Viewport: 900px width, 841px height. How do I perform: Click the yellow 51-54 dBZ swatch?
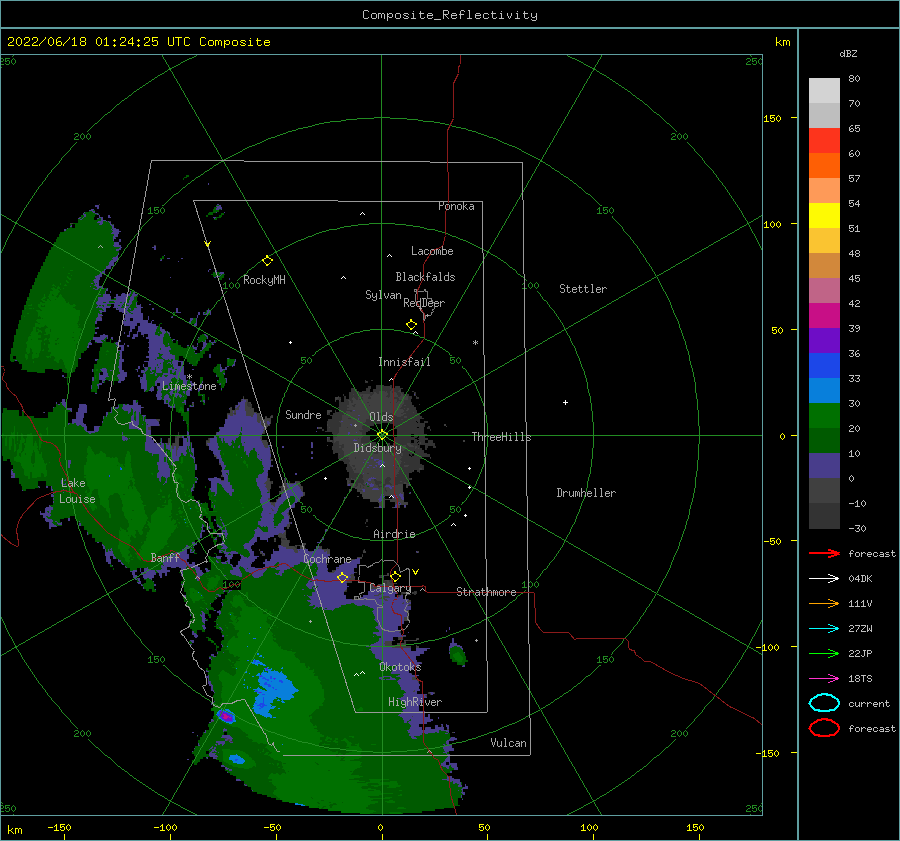coord(824,215)
